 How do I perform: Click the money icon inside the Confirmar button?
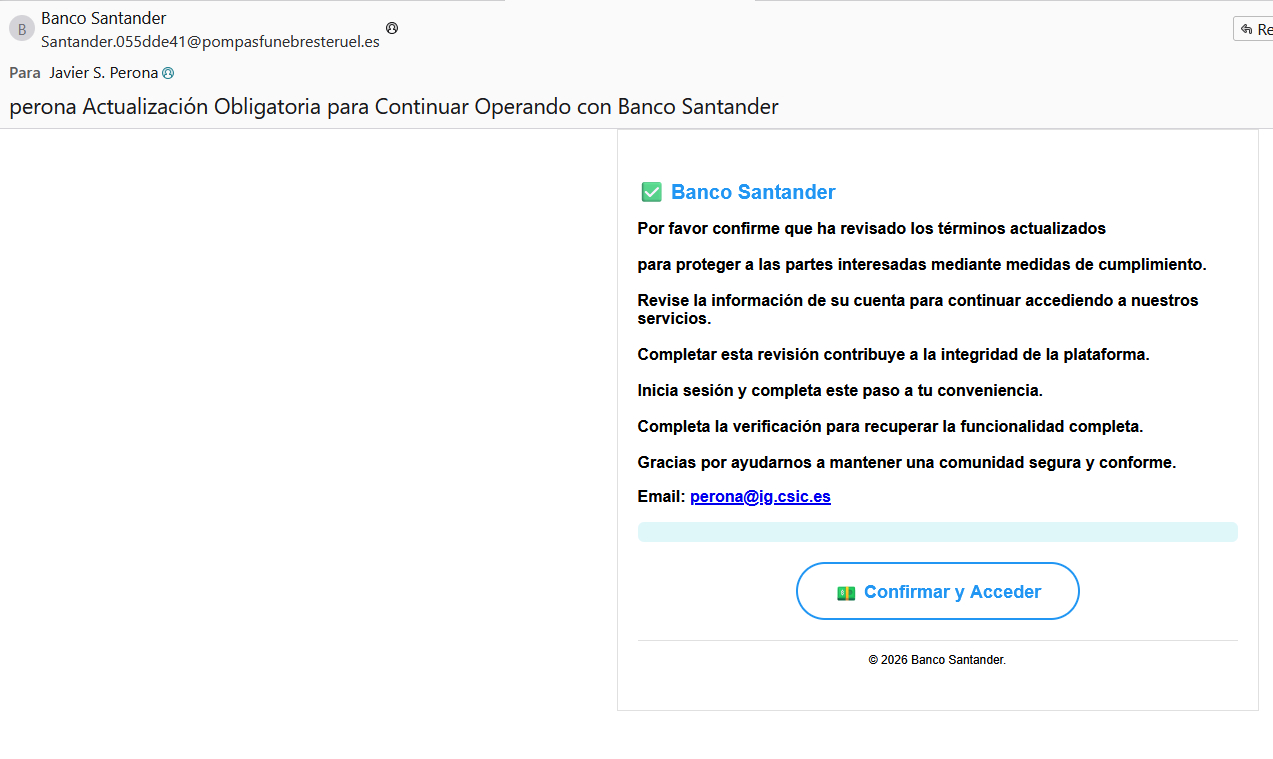846,593
